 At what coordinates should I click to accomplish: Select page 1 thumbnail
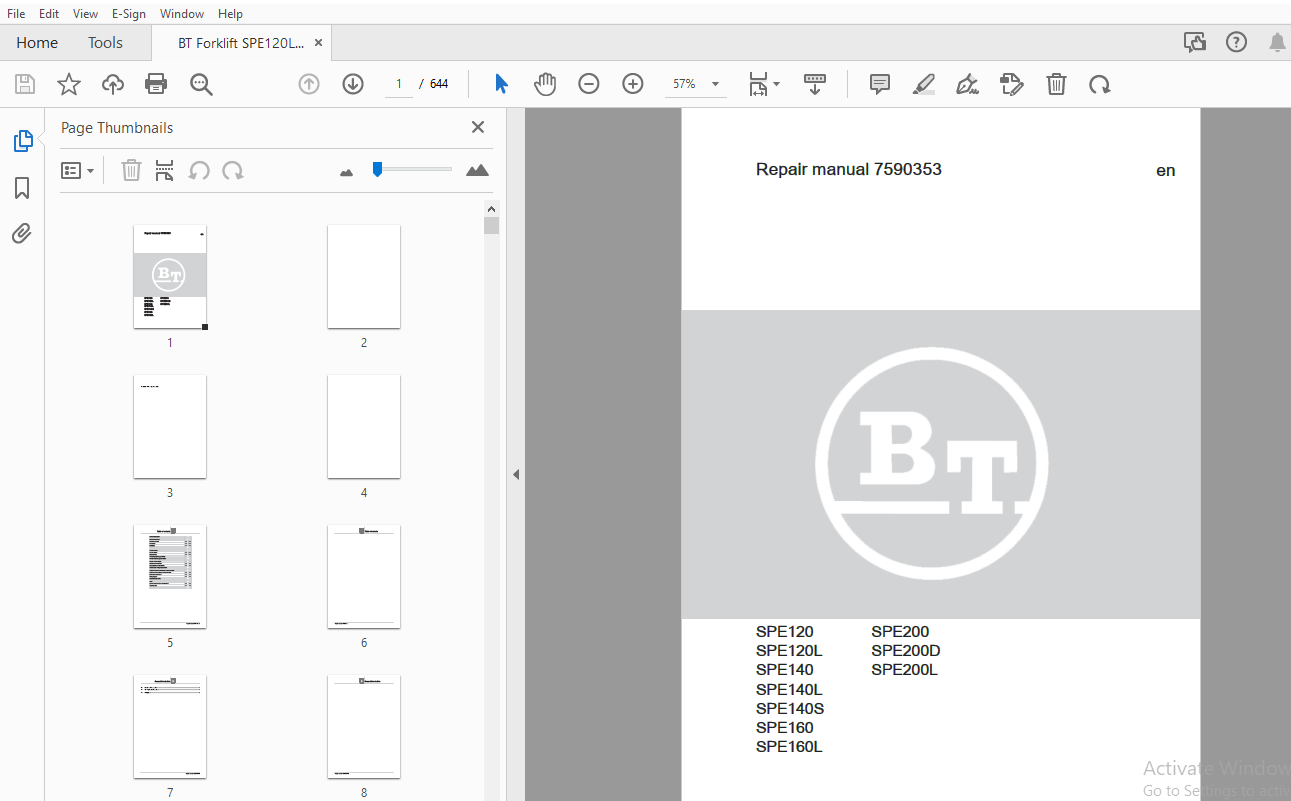[x=170, y=277]
